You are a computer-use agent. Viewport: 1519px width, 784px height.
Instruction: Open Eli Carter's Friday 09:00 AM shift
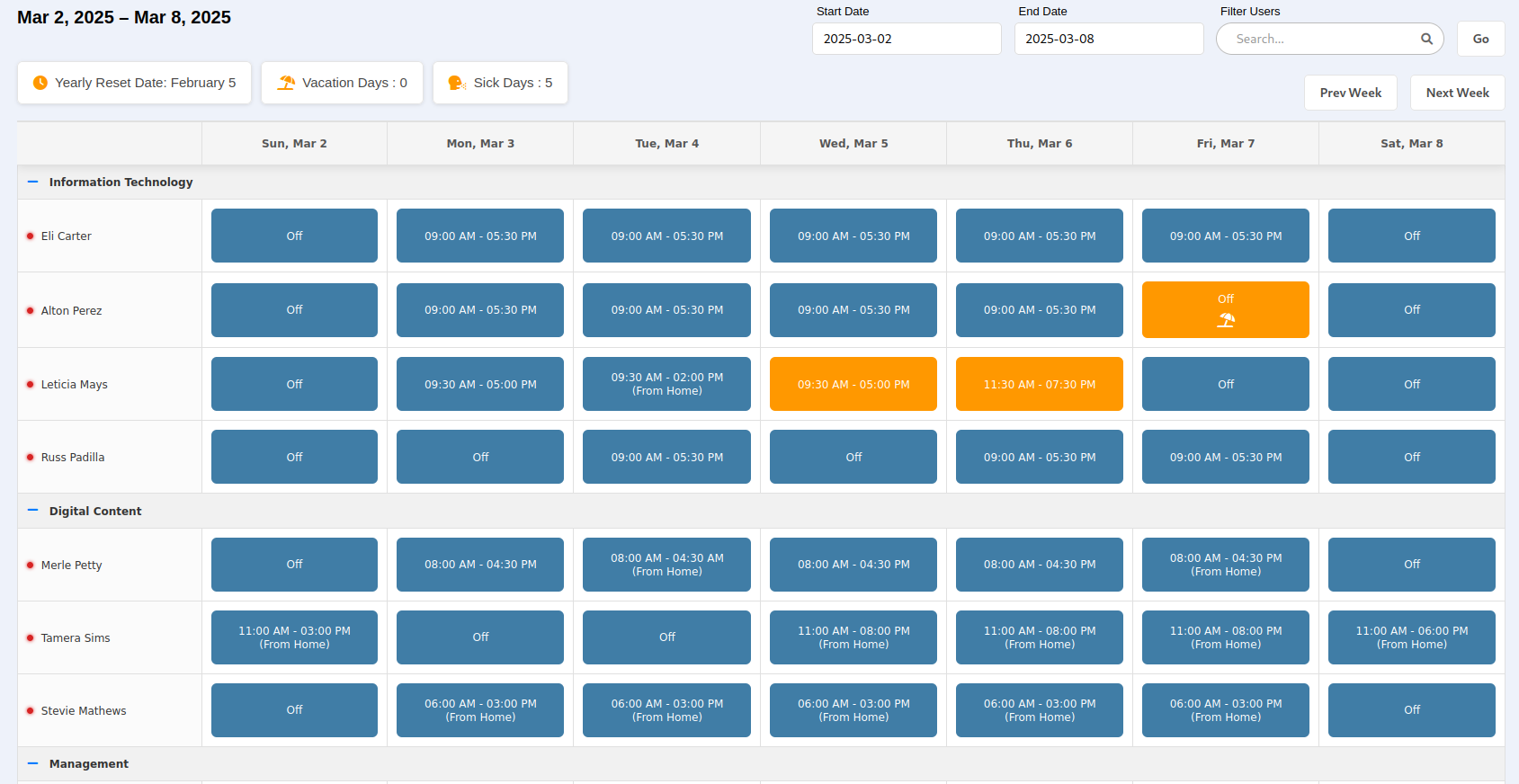coord(1226,236)
